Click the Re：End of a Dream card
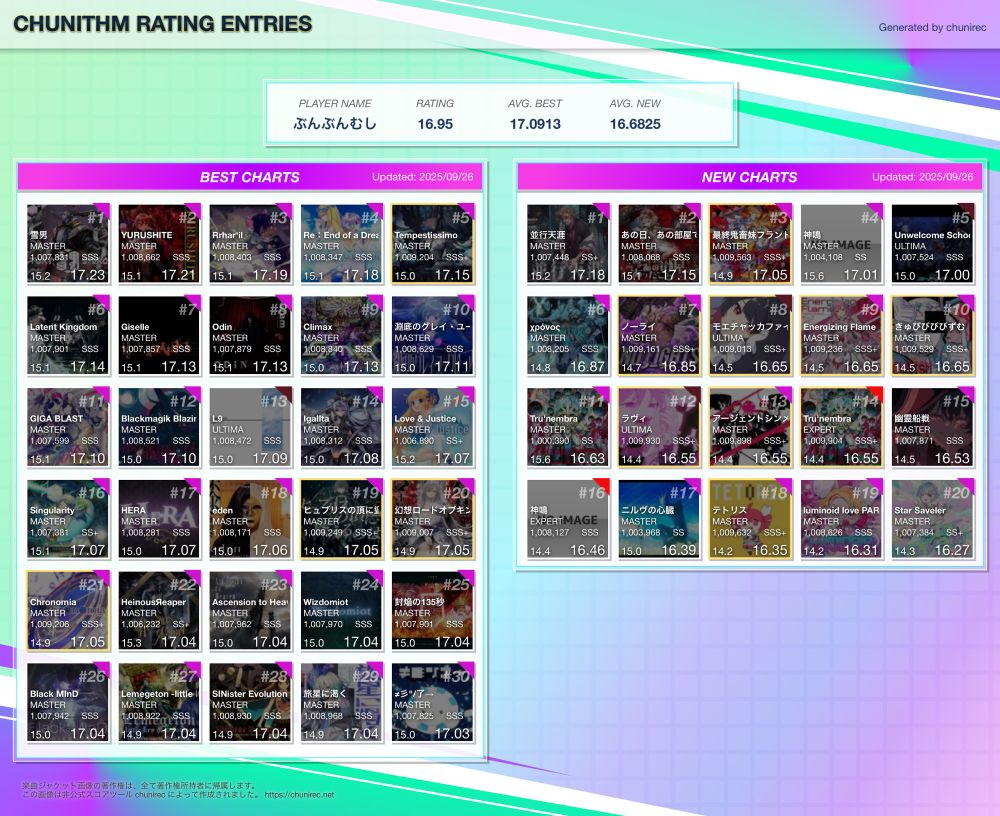Screen dimensions: 1000x816 [x=342, y=244]
